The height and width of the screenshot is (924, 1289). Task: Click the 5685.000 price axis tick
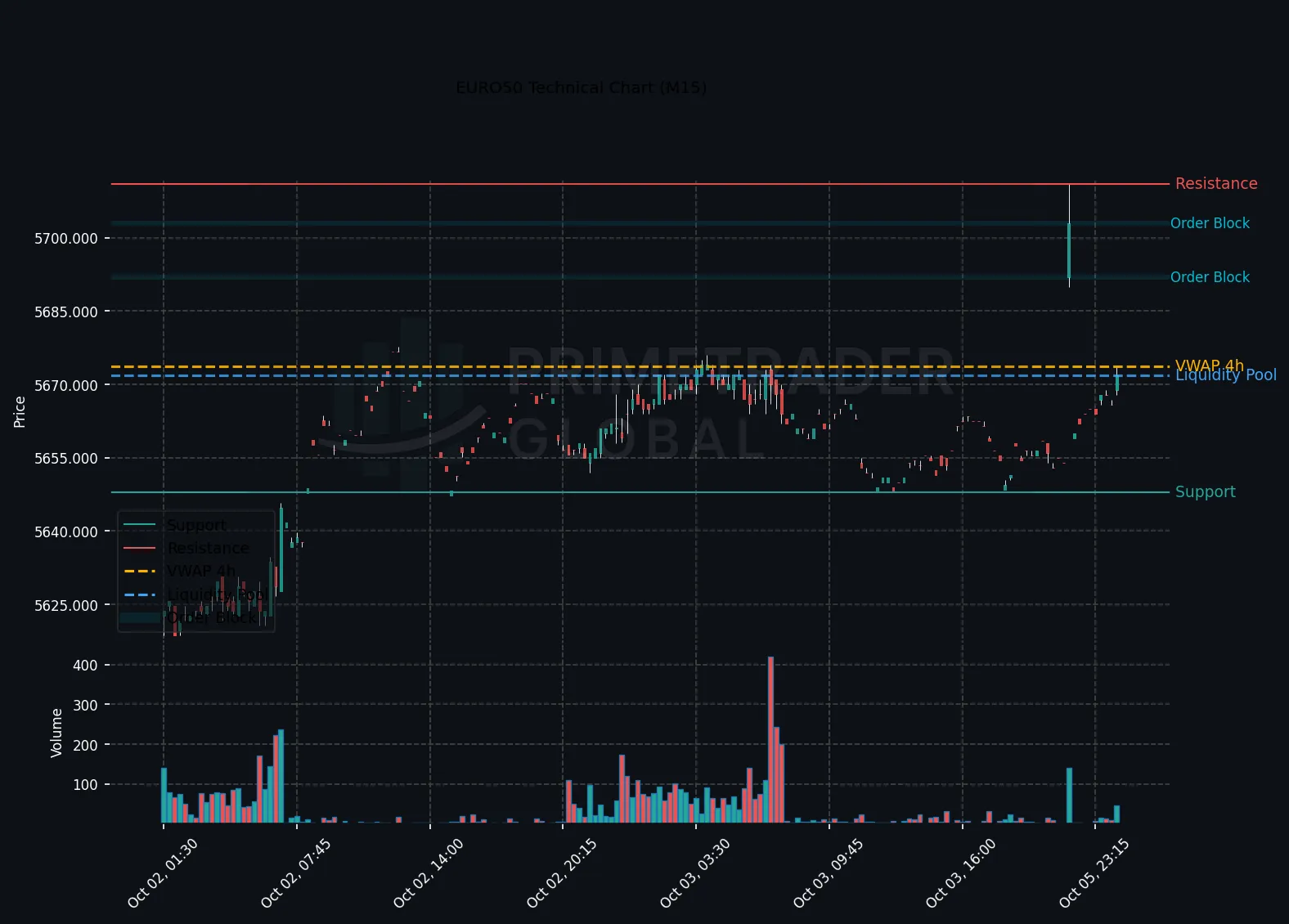(65, 312)
